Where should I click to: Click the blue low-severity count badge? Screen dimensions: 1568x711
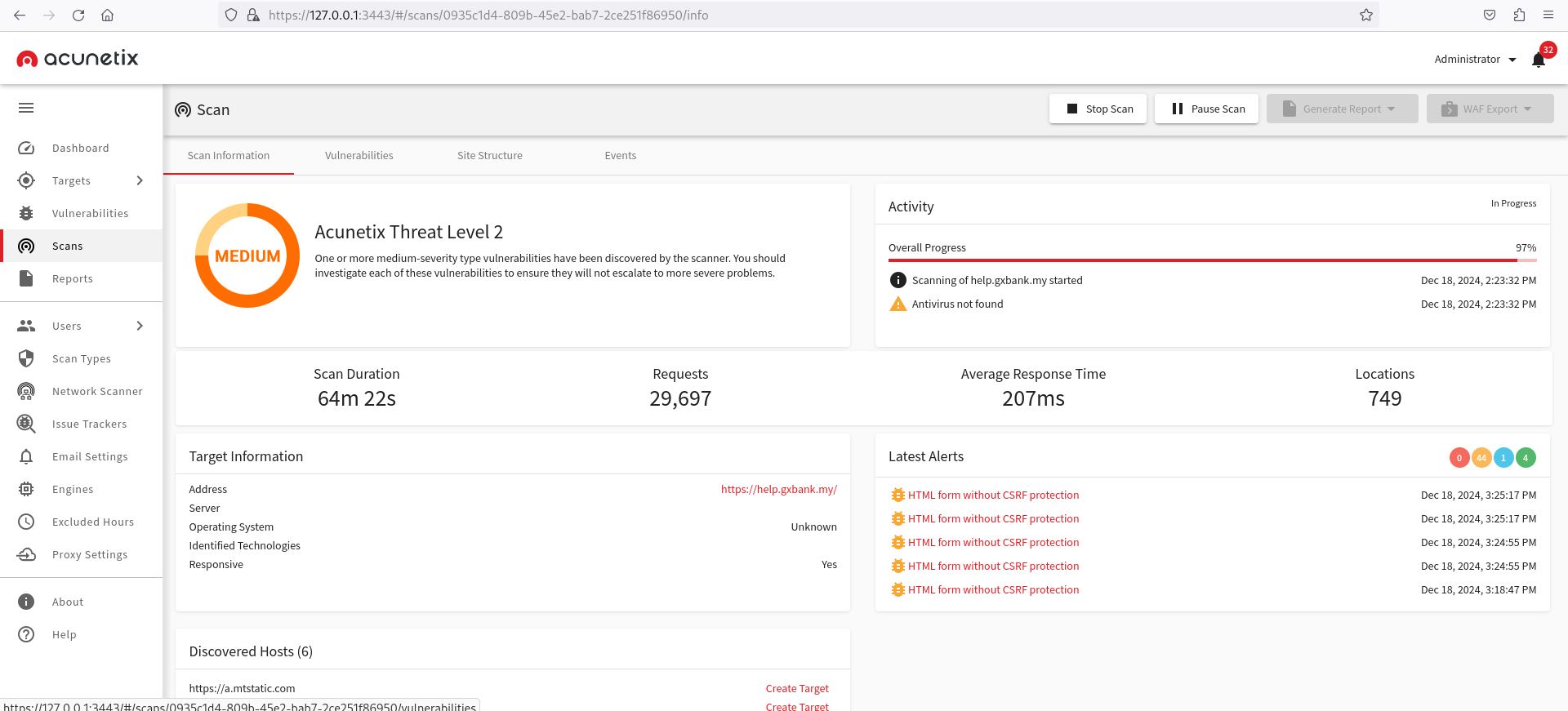1503,458
